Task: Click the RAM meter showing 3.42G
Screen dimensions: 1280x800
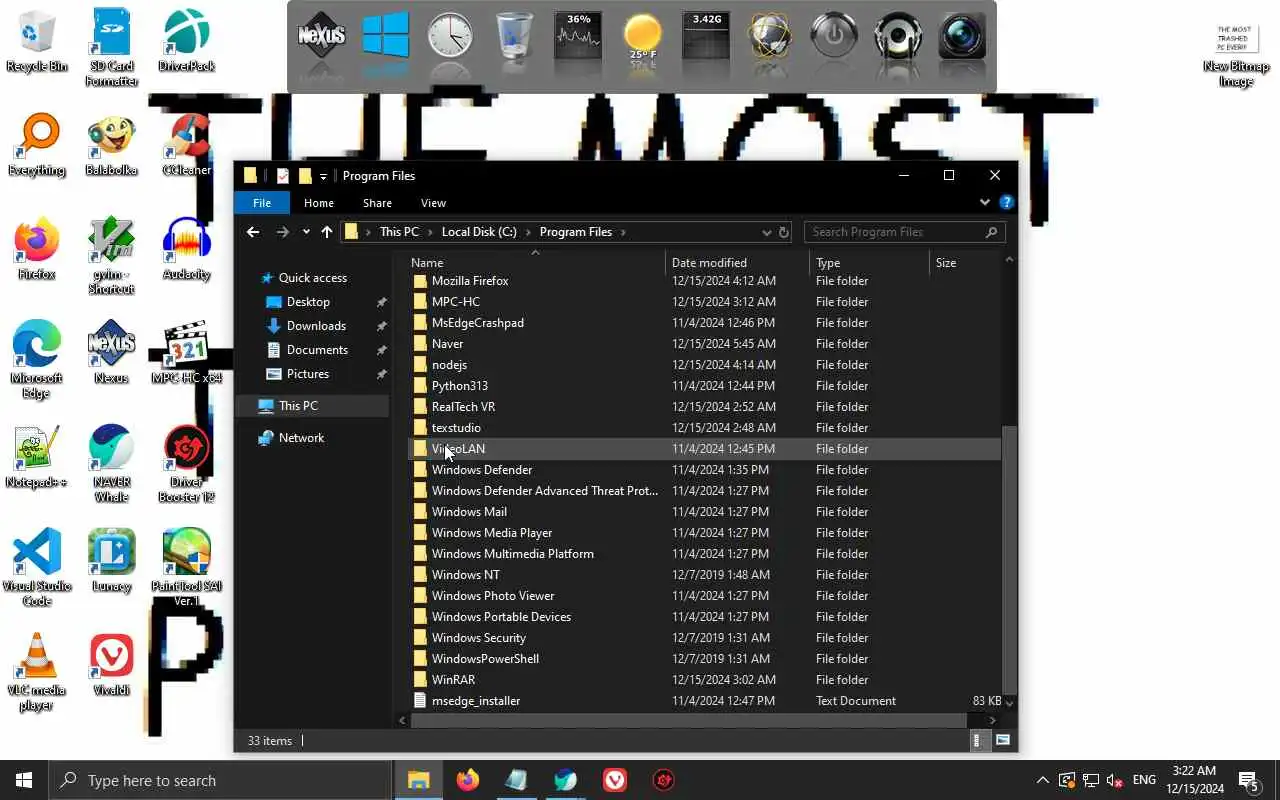Action: coord(706,37)
